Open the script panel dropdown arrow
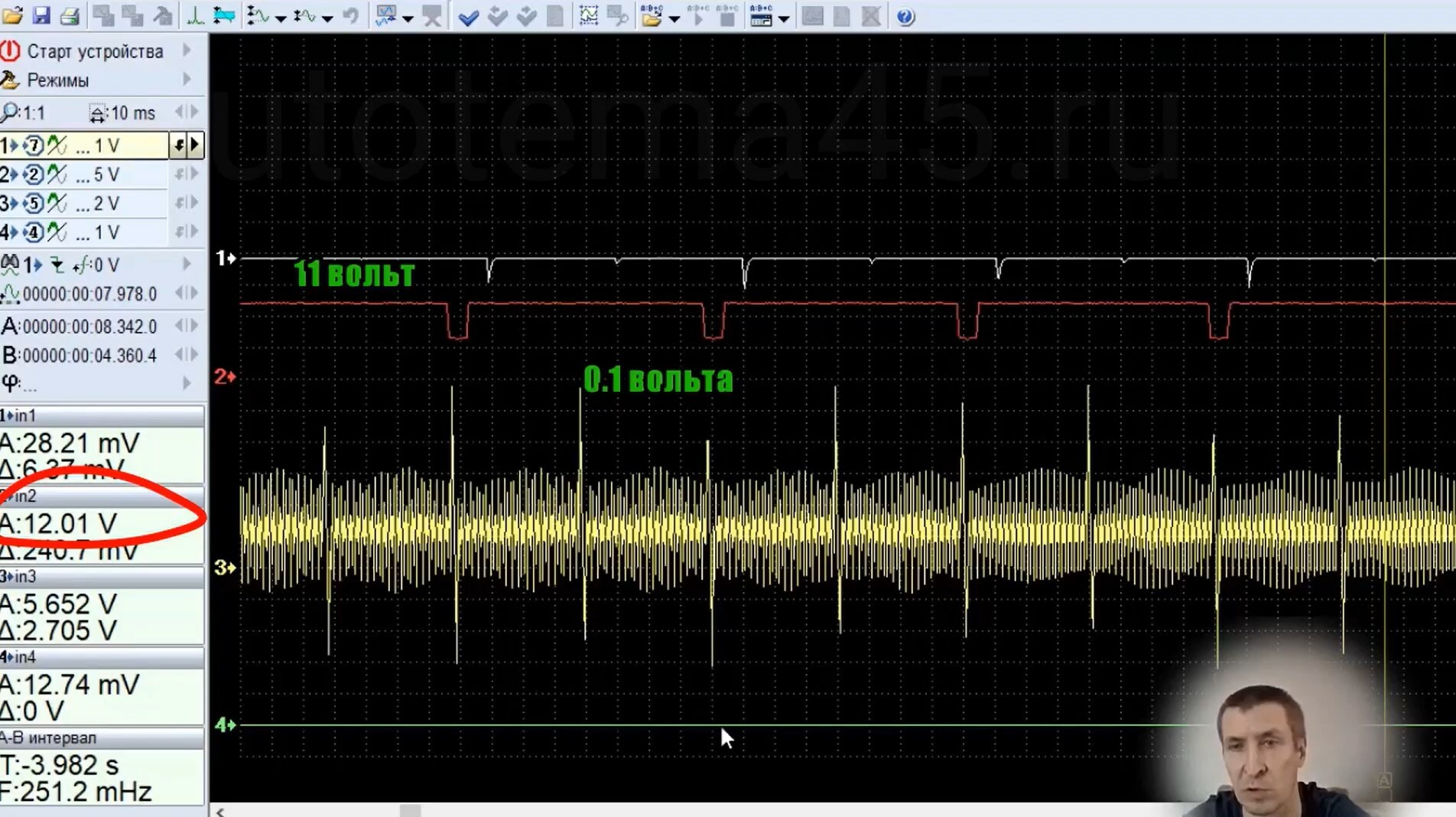 click(x=783, y=18)
